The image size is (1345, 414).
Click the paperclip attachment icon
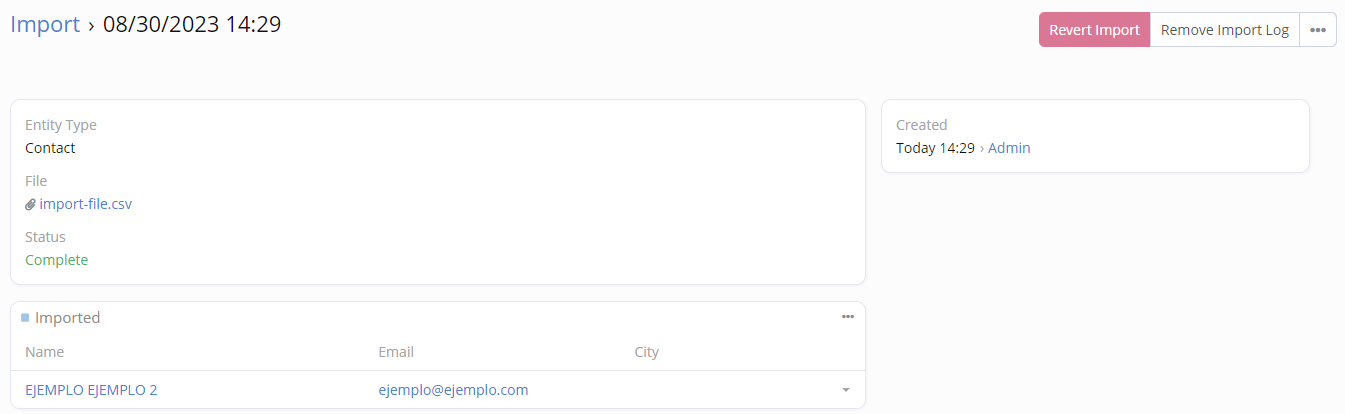(31, 205)
